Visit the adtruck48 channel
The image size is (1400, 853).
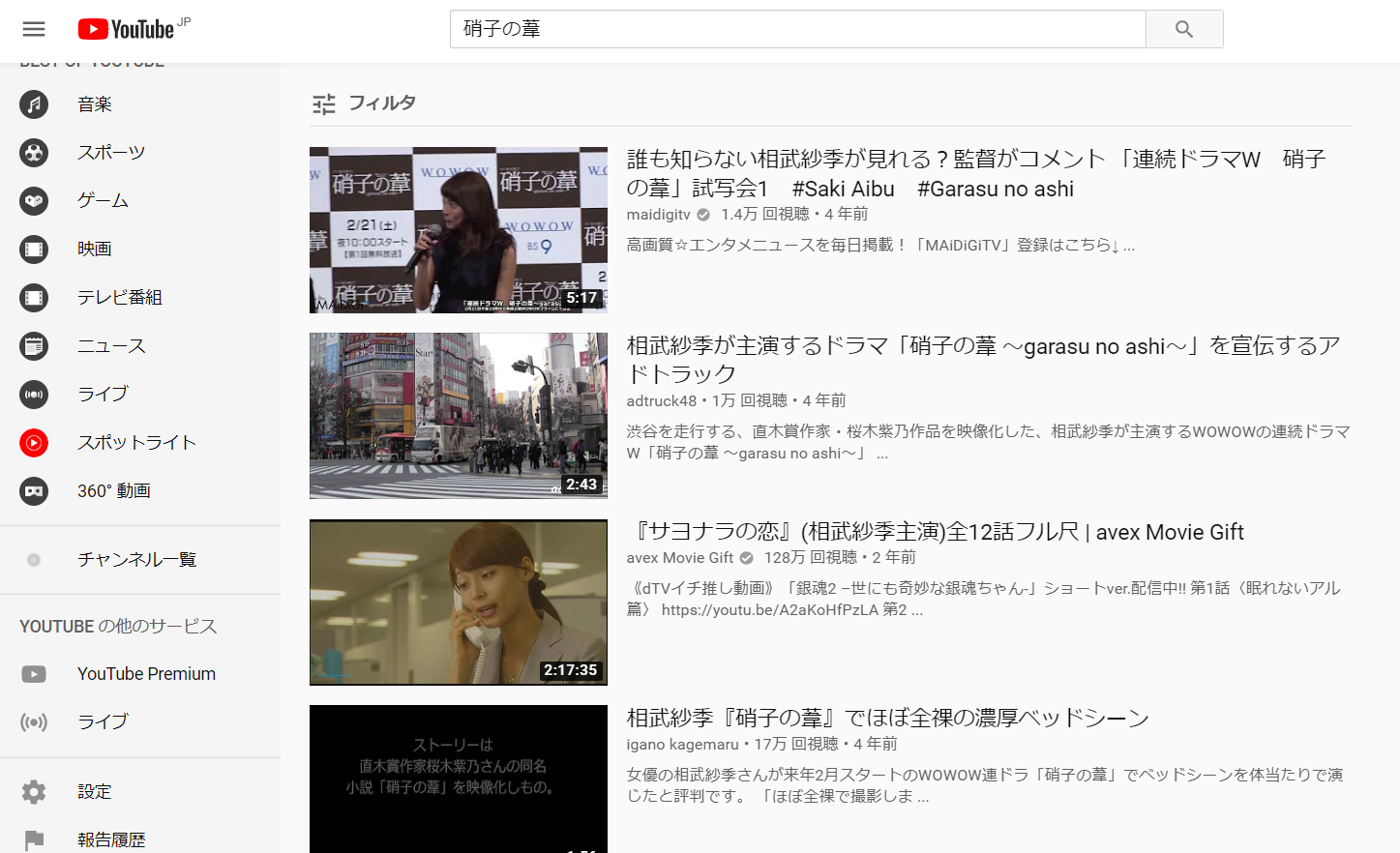pyautogui.click(x=661, y=400)
